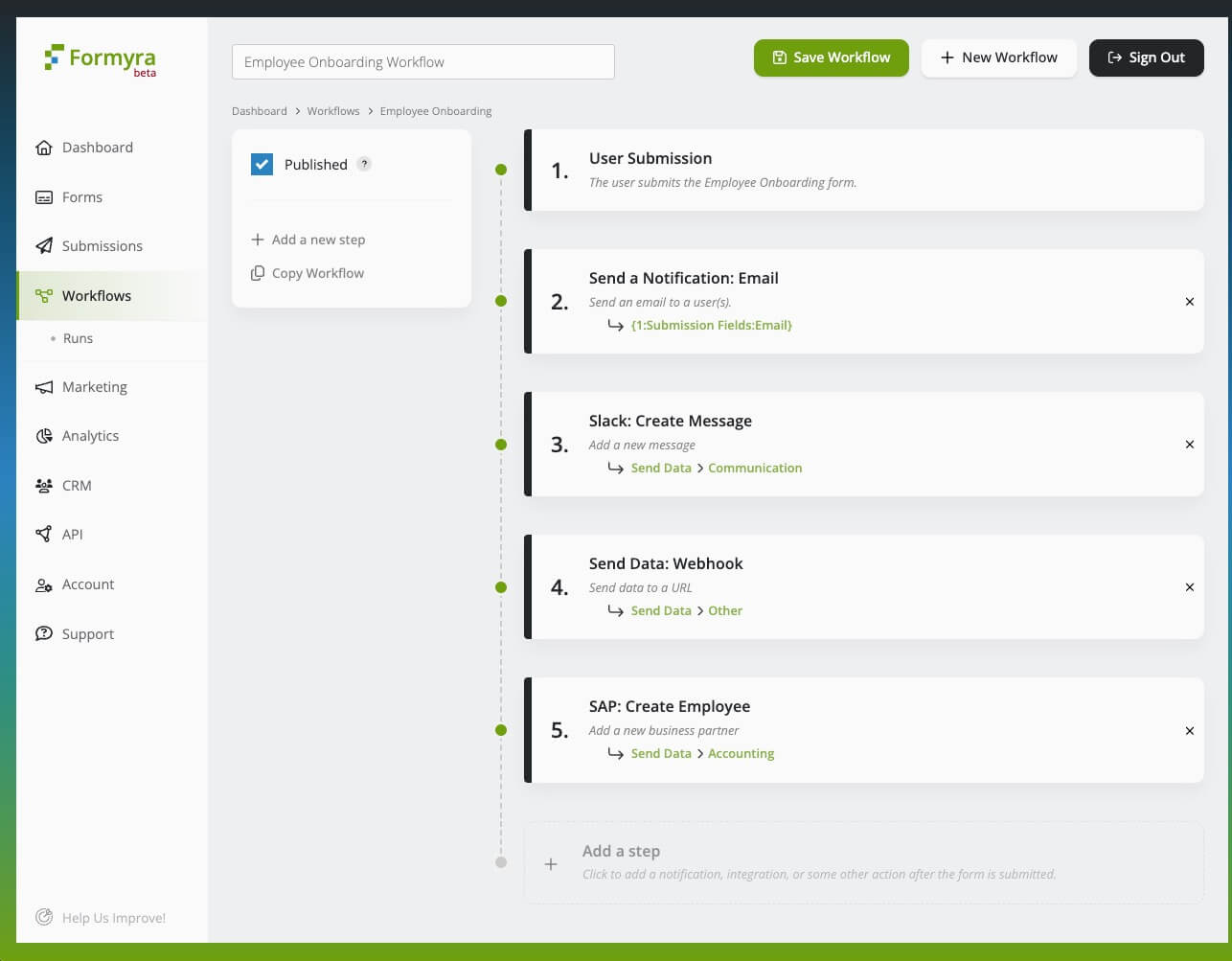This screenshot has height=961, width=1232.
Task: Open Dashboard using the home icon
Action: click(44, 148)
